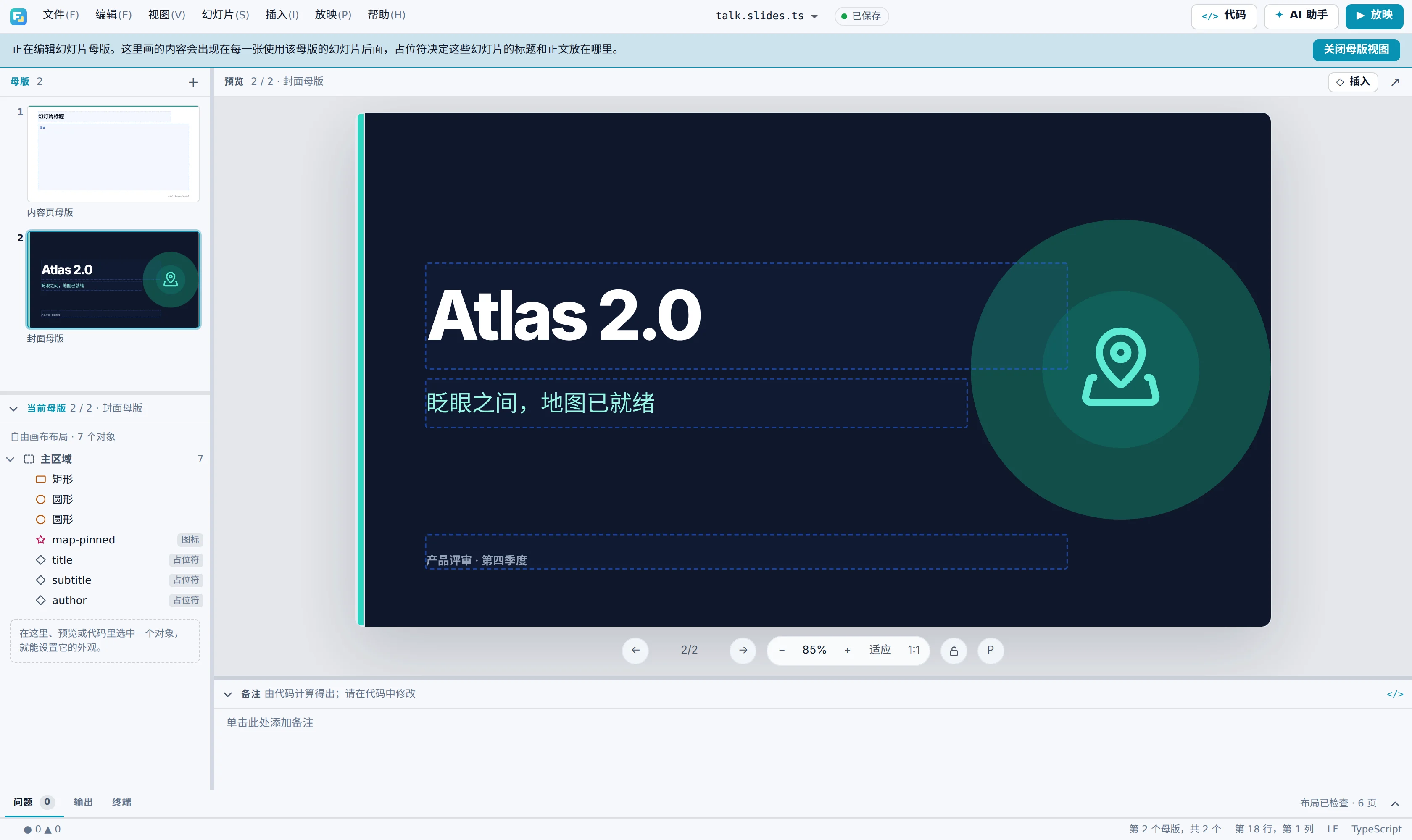Viewport: 1412px width, 840px height.
Task: Open the talk.slides.ts file dropdown
Action: coord(767,16)
